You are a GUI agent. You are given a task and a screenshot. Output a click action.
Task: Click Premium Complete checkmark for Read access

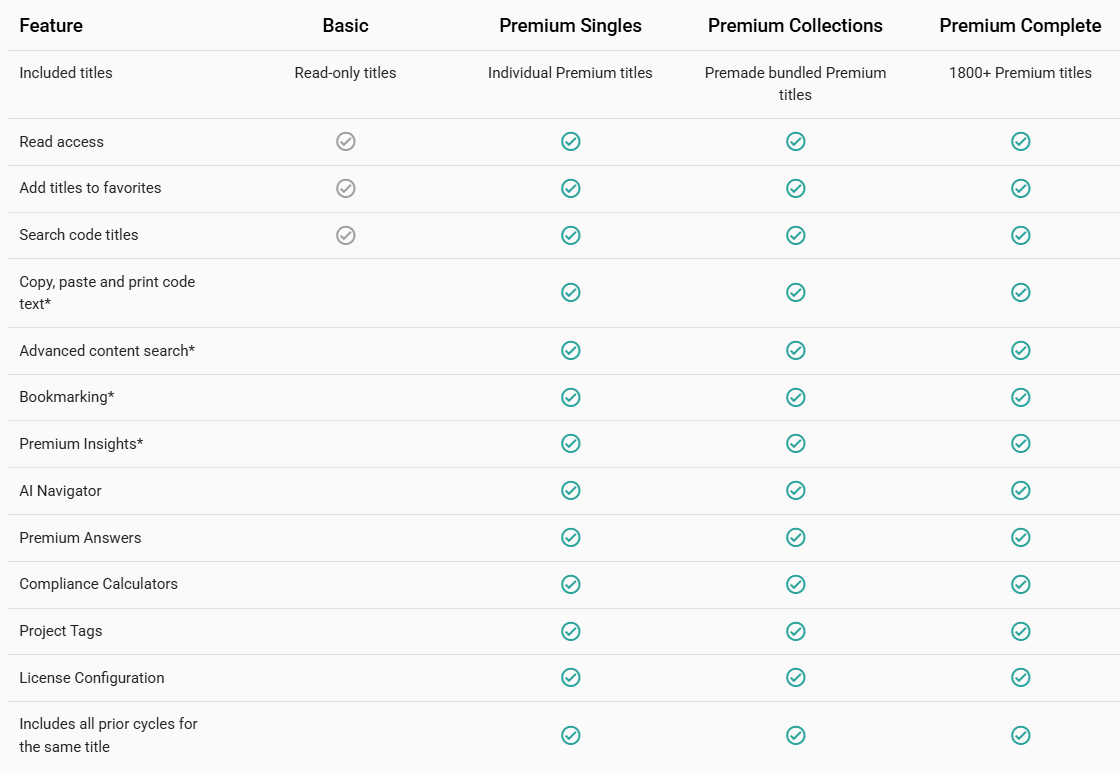point(1021,141)
